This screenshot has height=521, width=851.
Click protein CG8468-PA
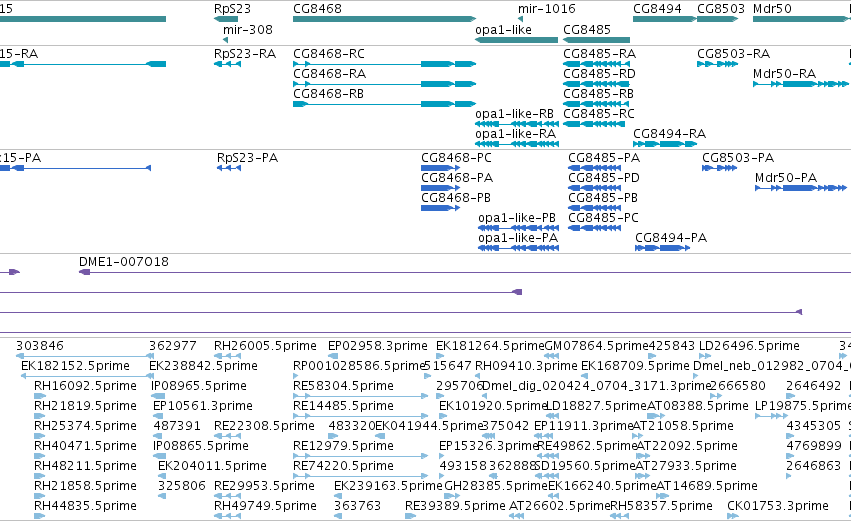pyautogui.click(x=456, y=178)
